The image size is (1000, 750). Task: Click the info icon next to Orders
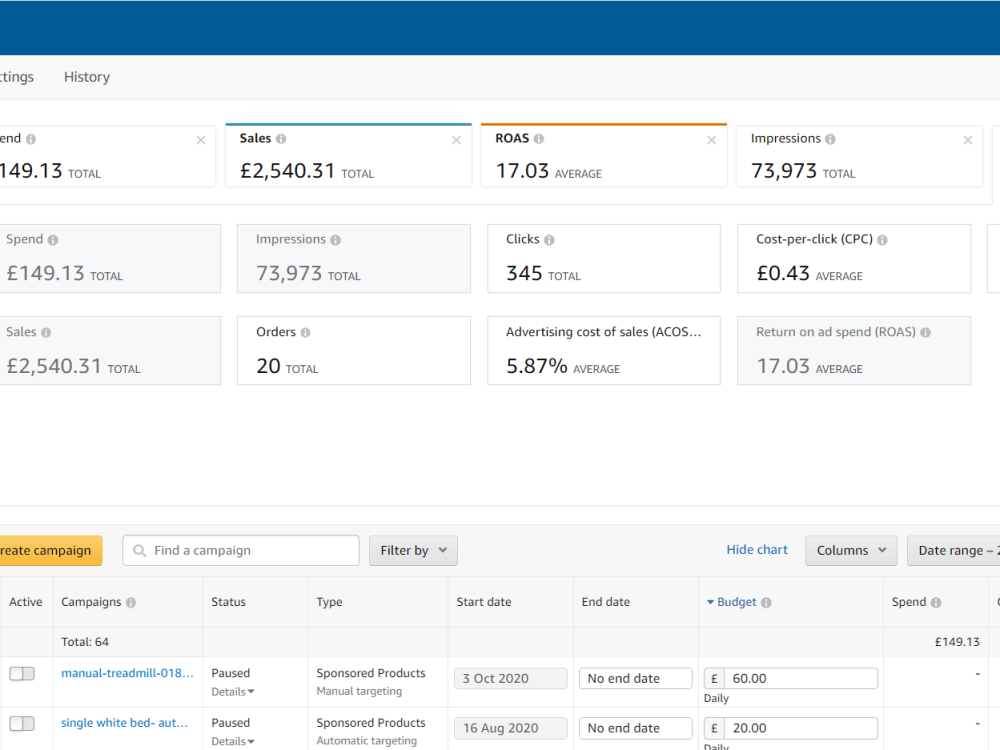305,332
